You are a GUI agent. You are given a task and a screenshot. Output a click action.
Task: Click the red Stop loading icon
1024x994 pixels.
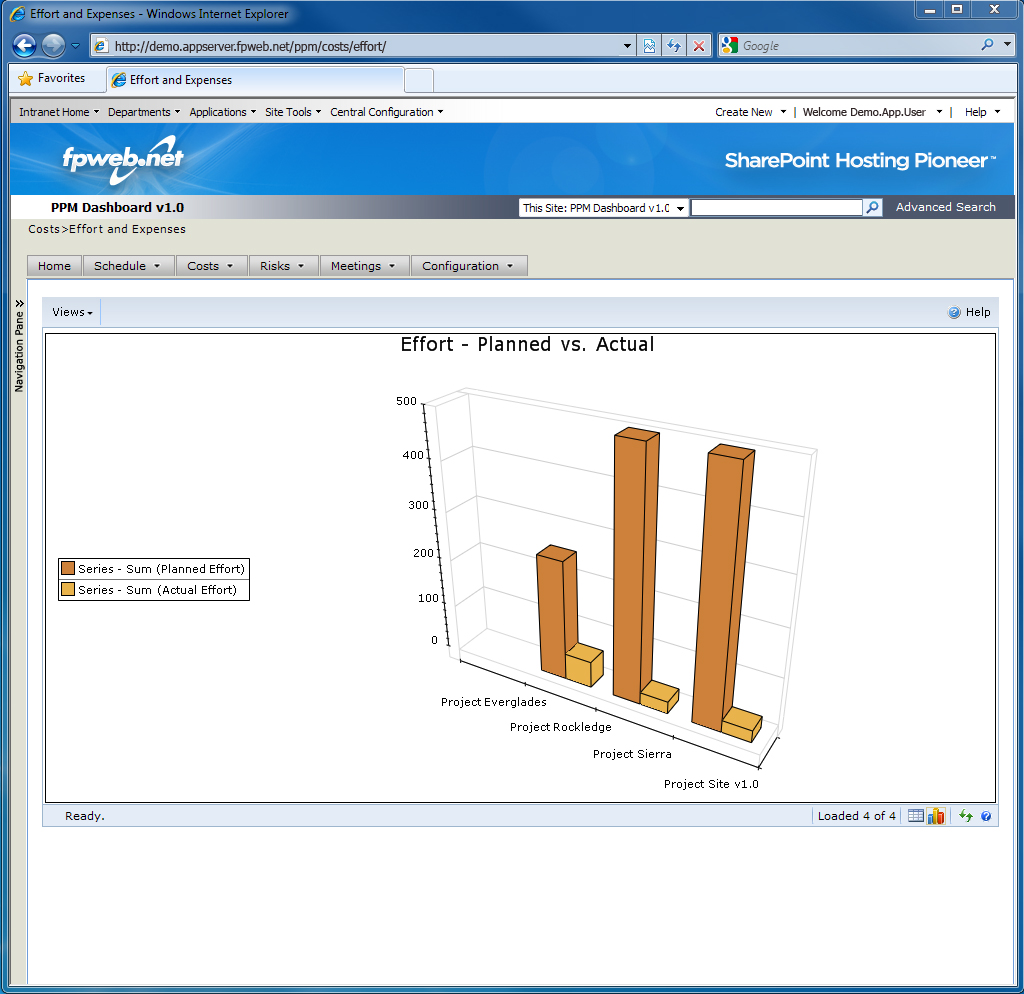pos(699,46)
